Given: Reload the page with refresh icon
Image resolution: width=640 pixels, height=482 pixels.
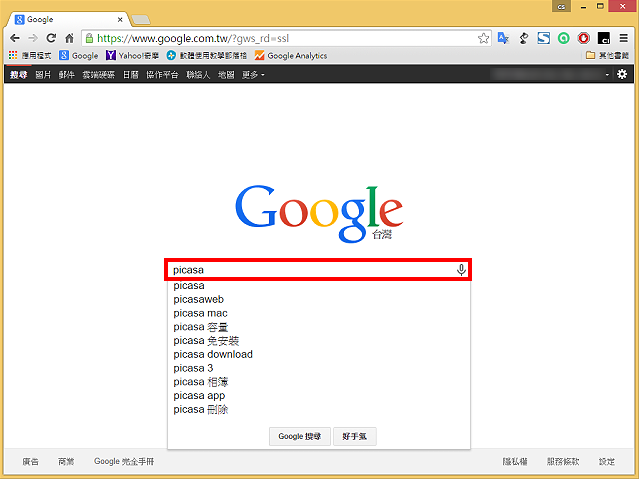Looking at the screenshot, I should 51,38.
